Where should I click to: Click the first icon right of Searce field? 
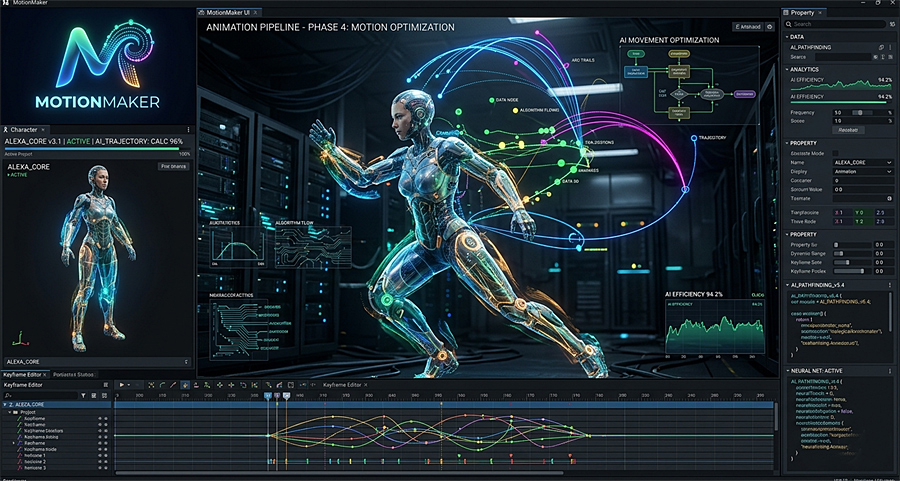coord(875,57)
